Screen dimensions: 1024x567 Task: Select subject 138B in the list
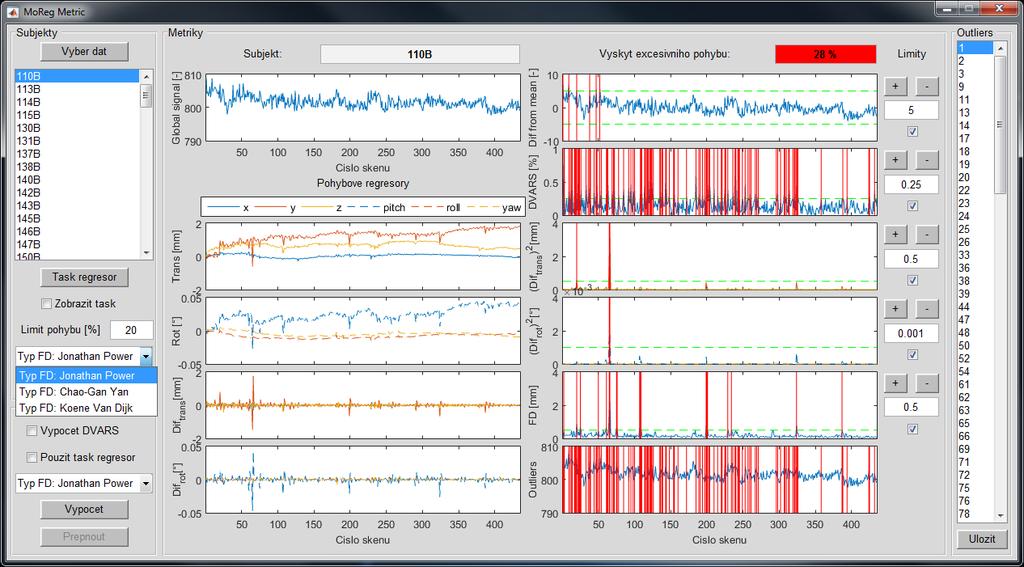pos(78,167)
